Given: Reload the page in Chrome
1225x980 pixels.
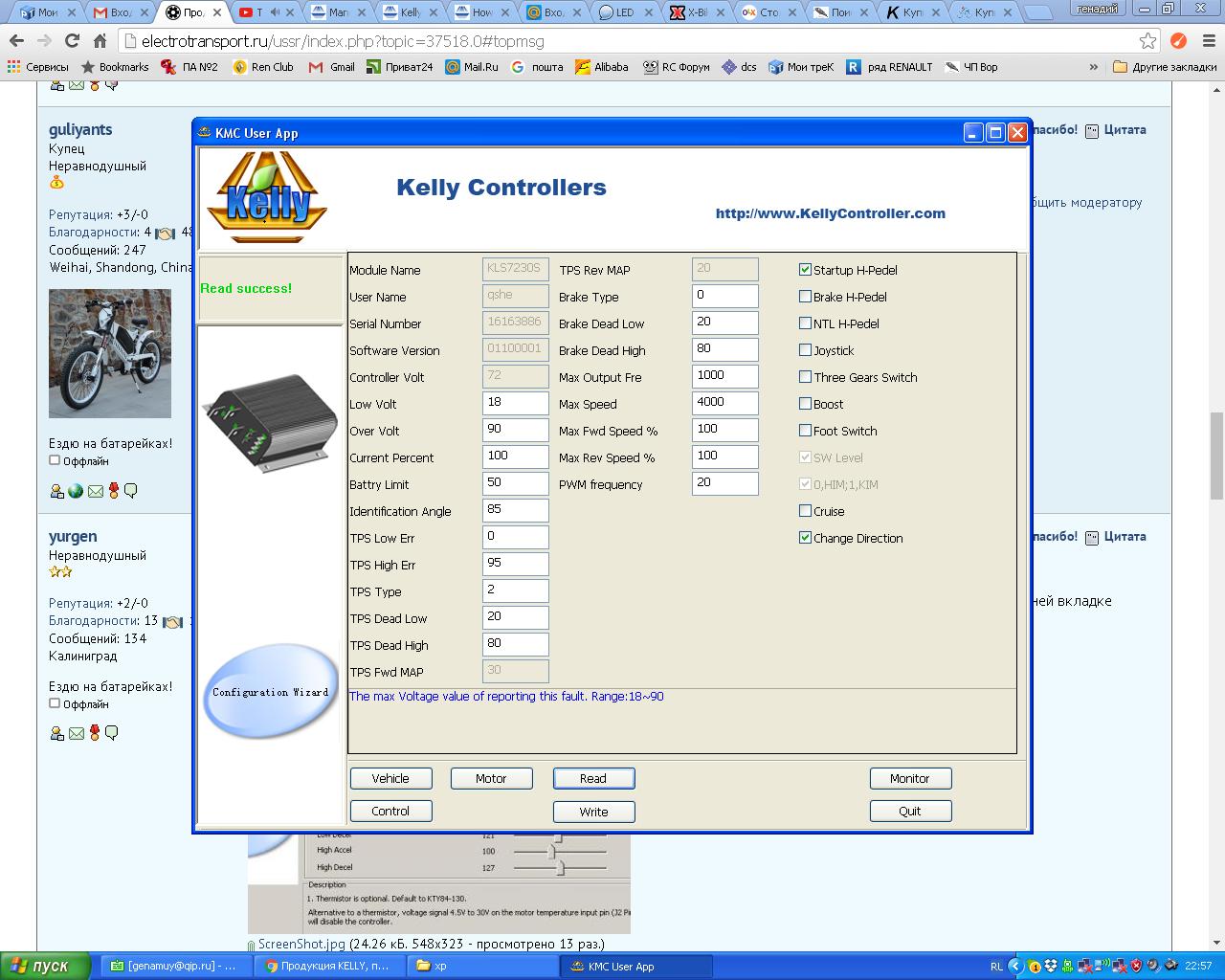Looking at the screenshot, I should coord(72,41).
